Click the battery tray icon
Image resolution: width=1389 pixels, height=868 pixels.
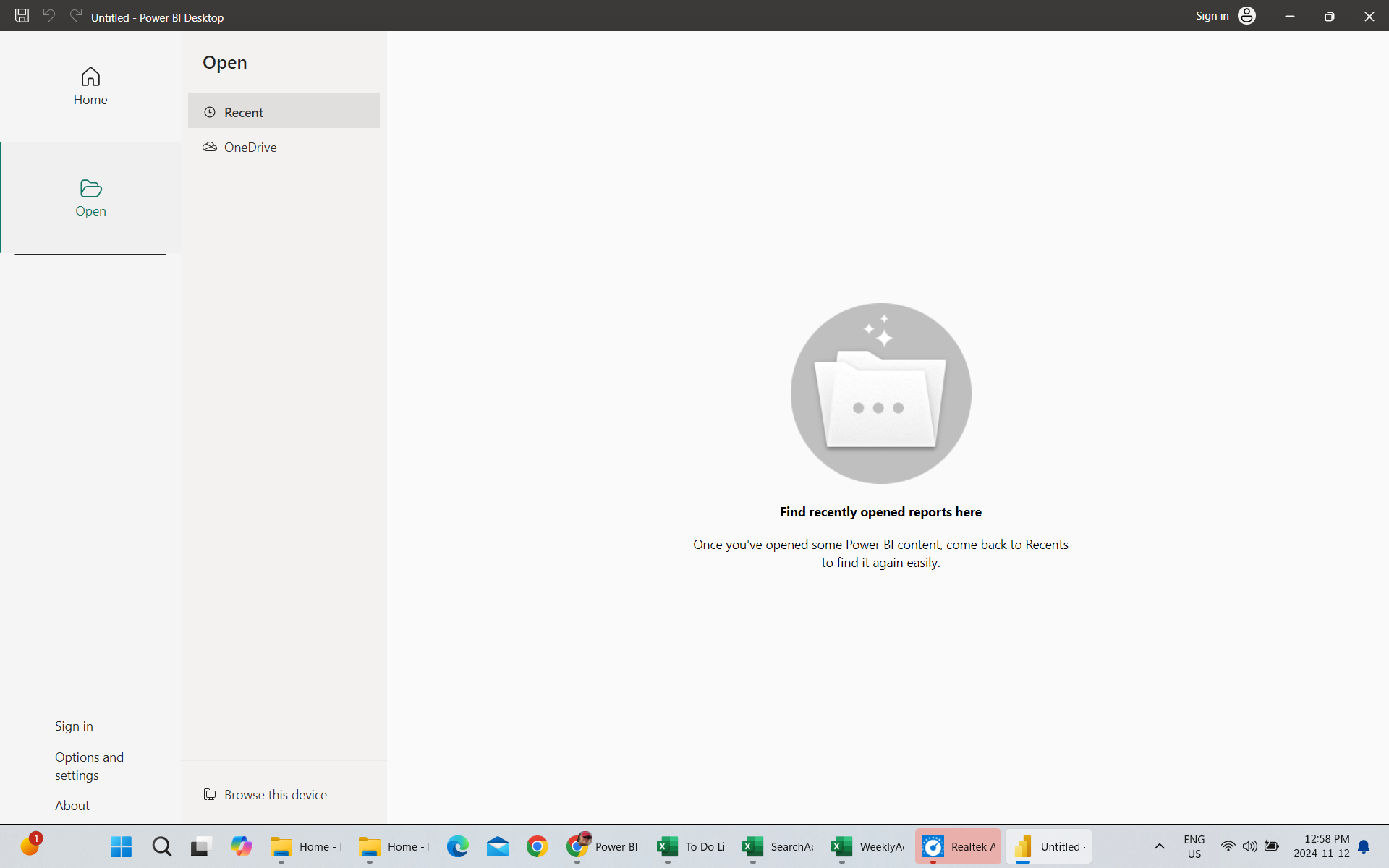click(1272, 846)
